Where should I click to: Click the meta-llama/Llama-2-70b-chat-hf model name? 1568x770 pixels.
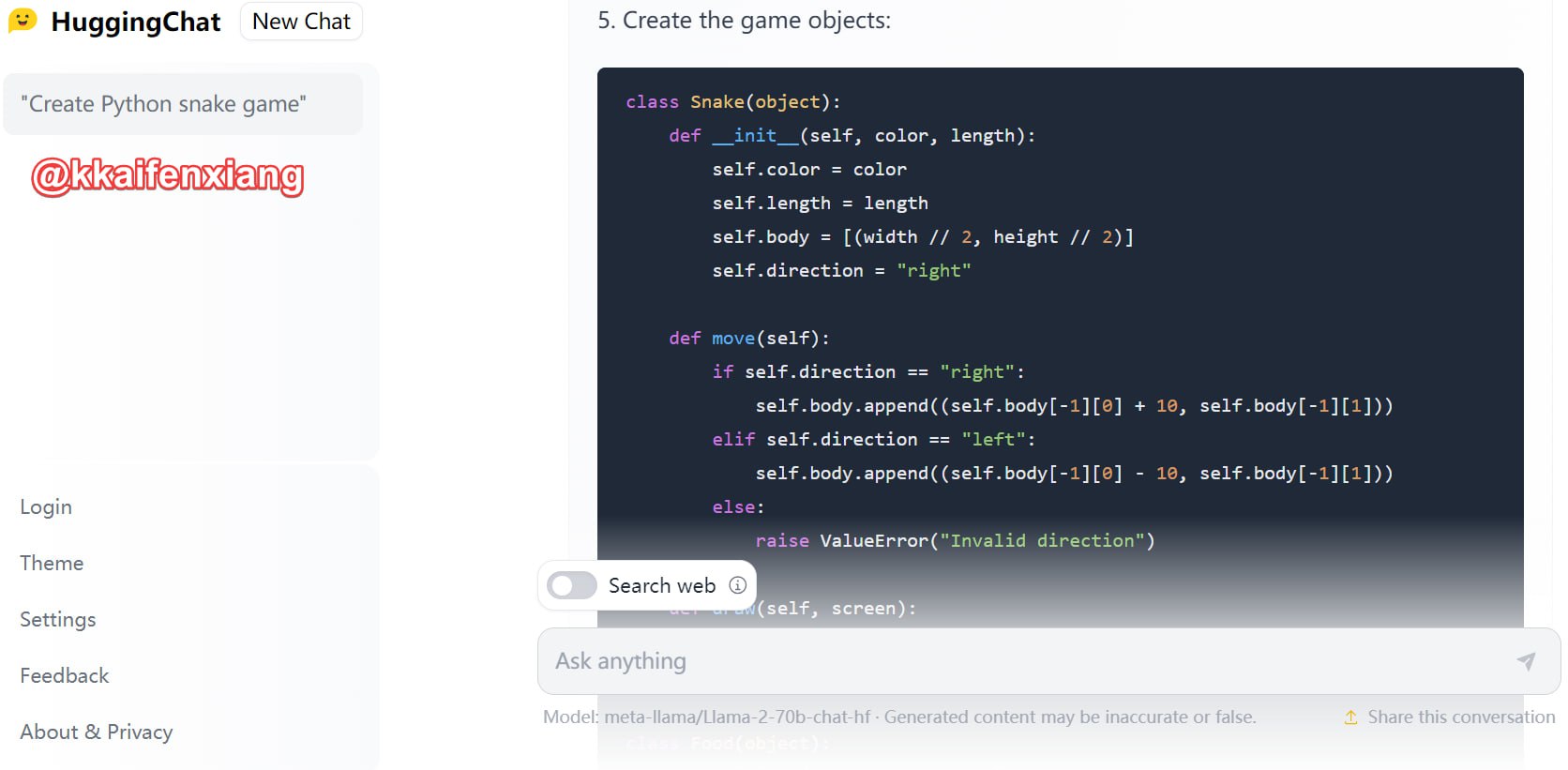click(x=737, y=717)
